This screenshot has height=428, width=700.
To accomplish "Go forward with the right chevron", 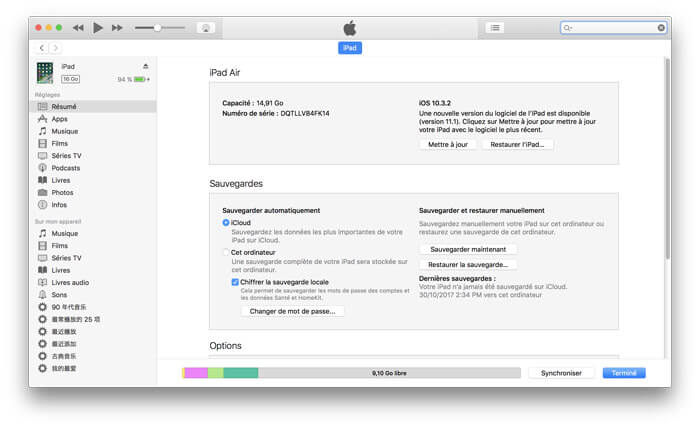I will 56,48.
